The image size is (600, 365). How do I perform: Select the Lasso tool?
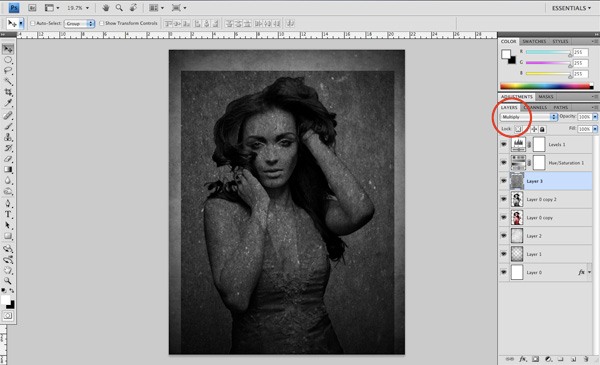click(x=8, y=71)
